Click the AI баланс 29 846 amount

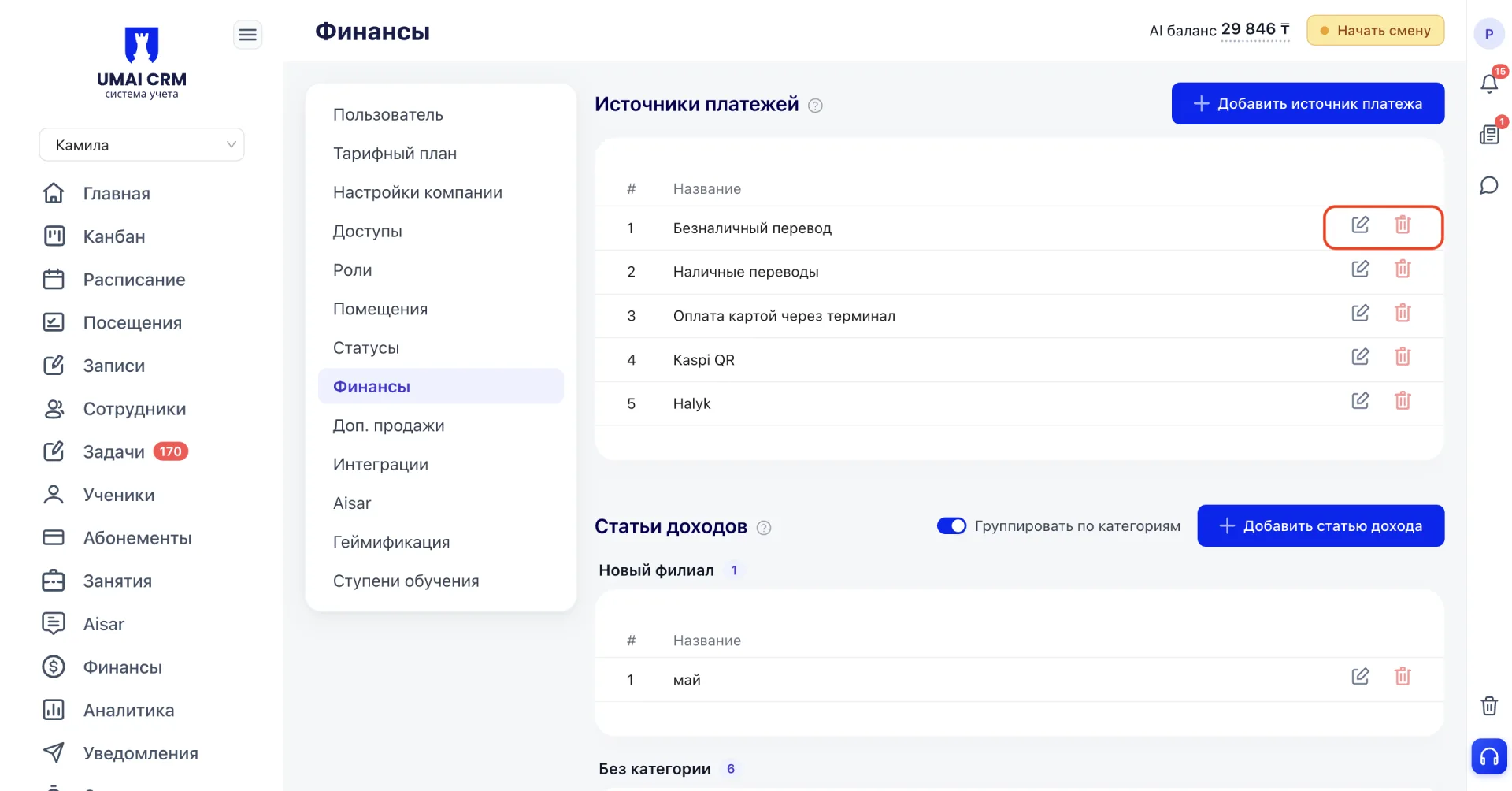[x=1255, y=30]
